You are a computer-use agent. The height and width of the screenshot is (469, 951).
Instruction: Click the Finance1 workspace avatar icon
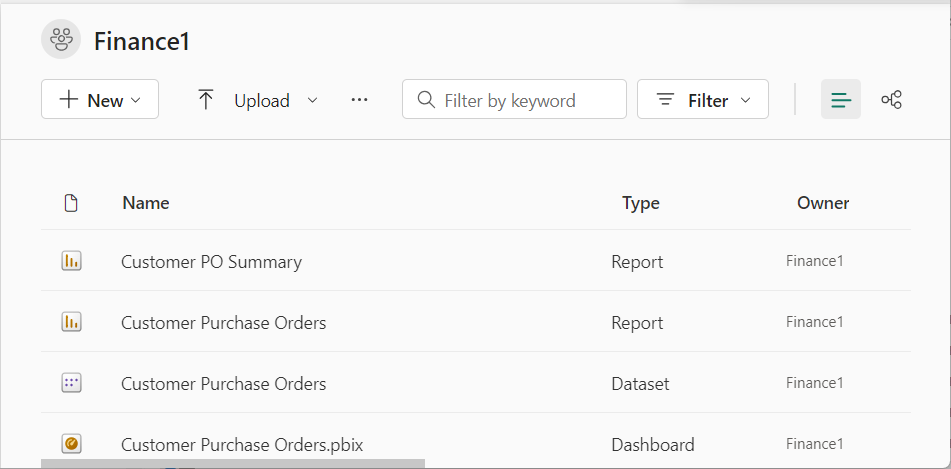[61, 40]
